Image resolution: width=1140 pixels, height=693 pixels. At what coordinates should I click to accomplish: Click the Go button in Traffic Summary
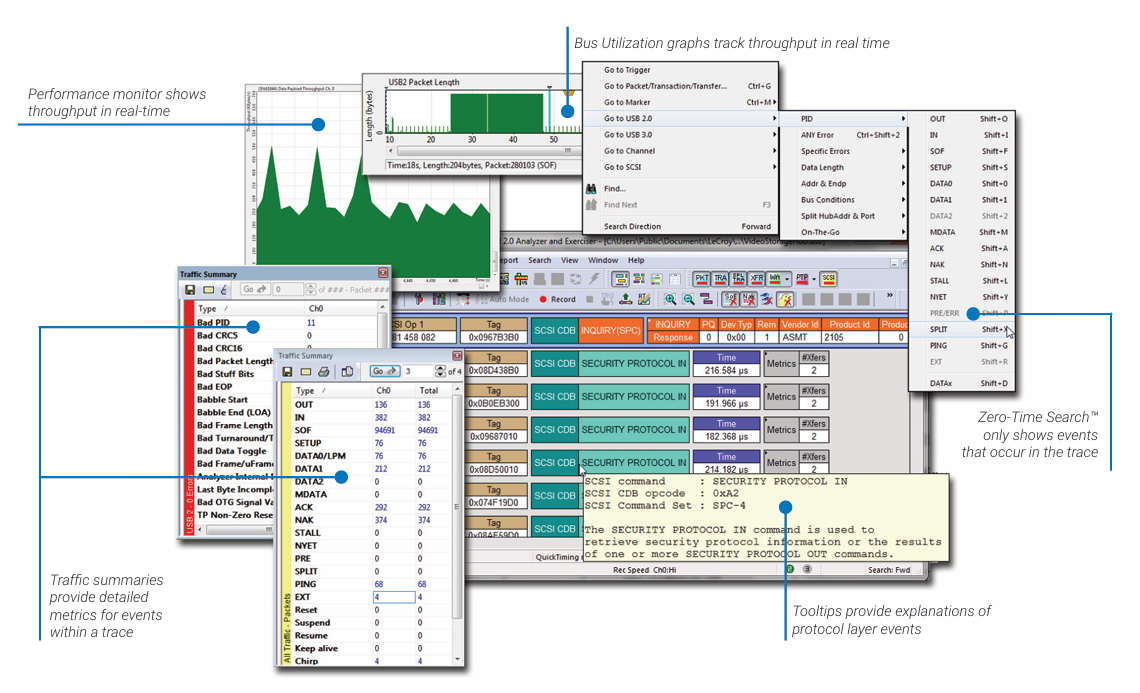tap(384, 371)
